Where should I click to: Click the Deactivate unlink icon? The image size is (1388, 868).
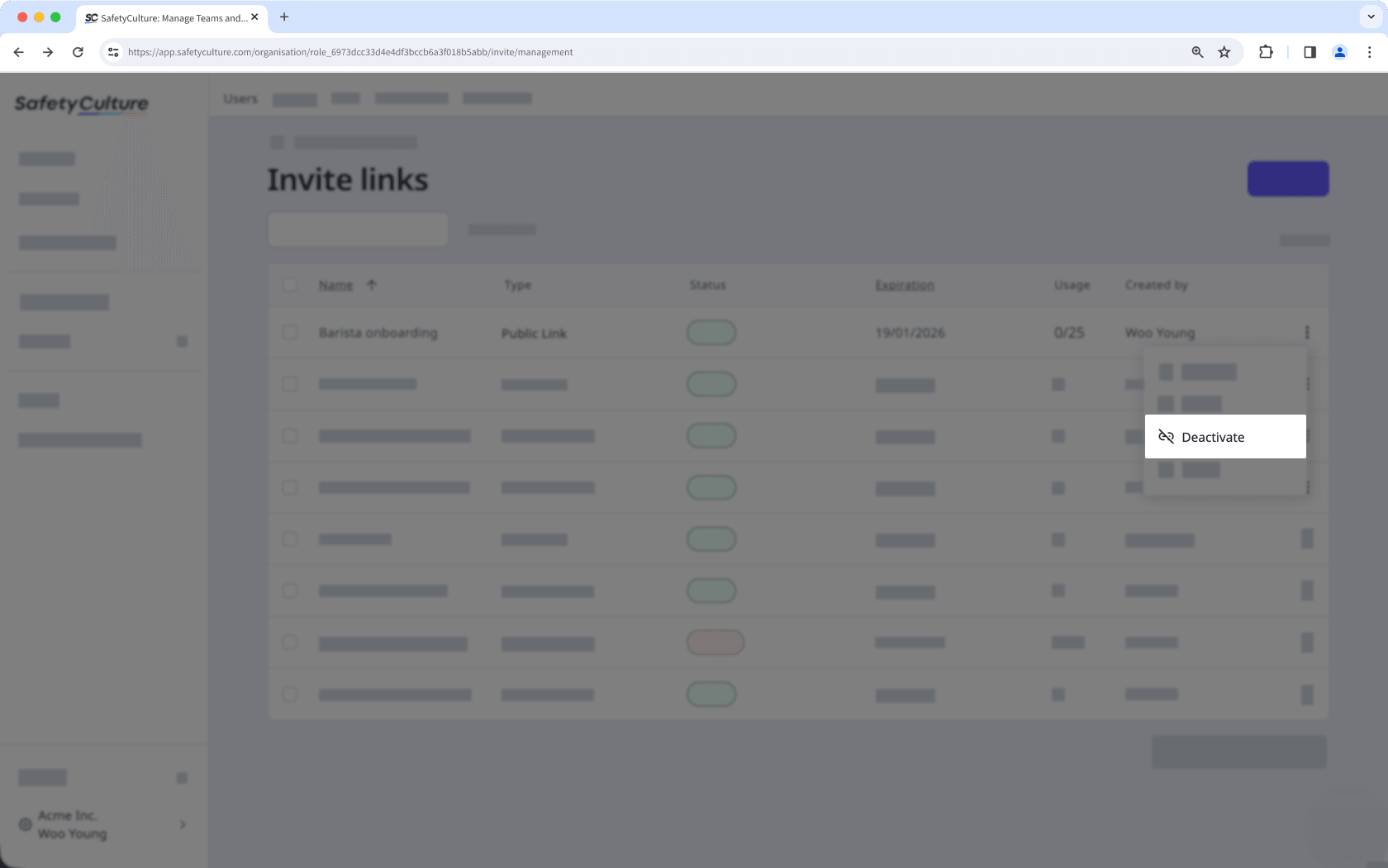click(x=1166, y=437)
